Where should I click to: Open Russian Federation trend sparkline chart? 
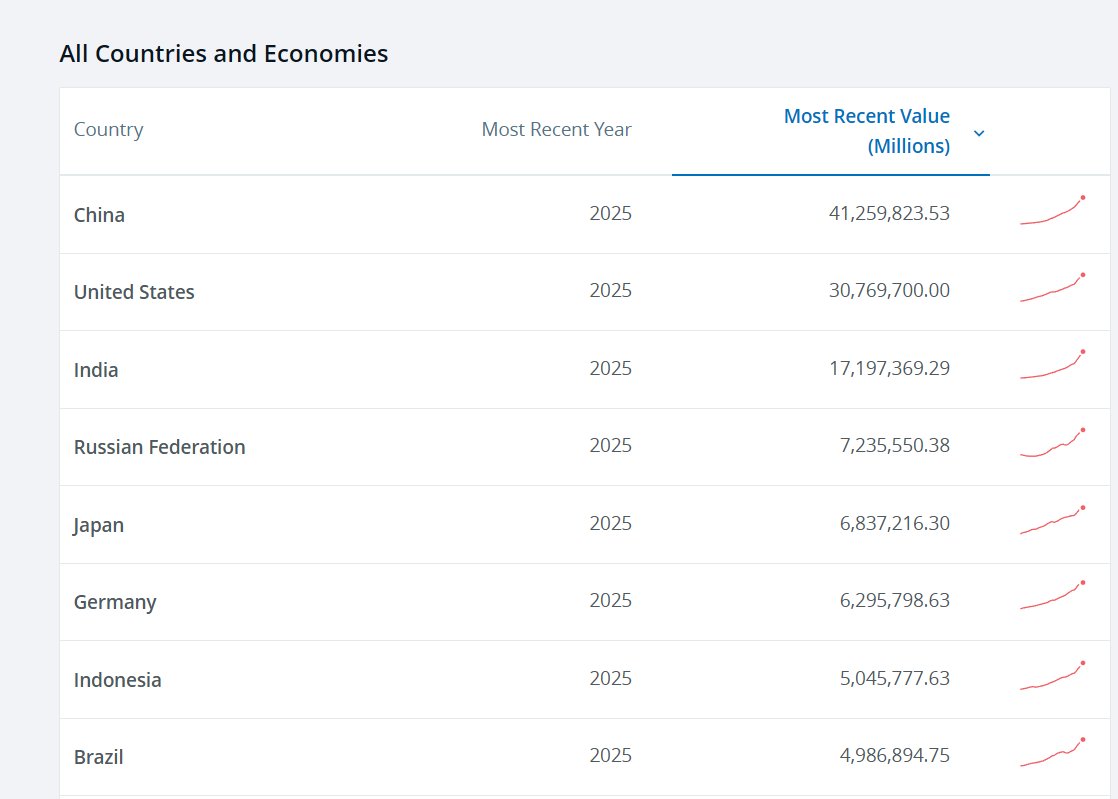pyautogui.click(x=1052, y=443)
